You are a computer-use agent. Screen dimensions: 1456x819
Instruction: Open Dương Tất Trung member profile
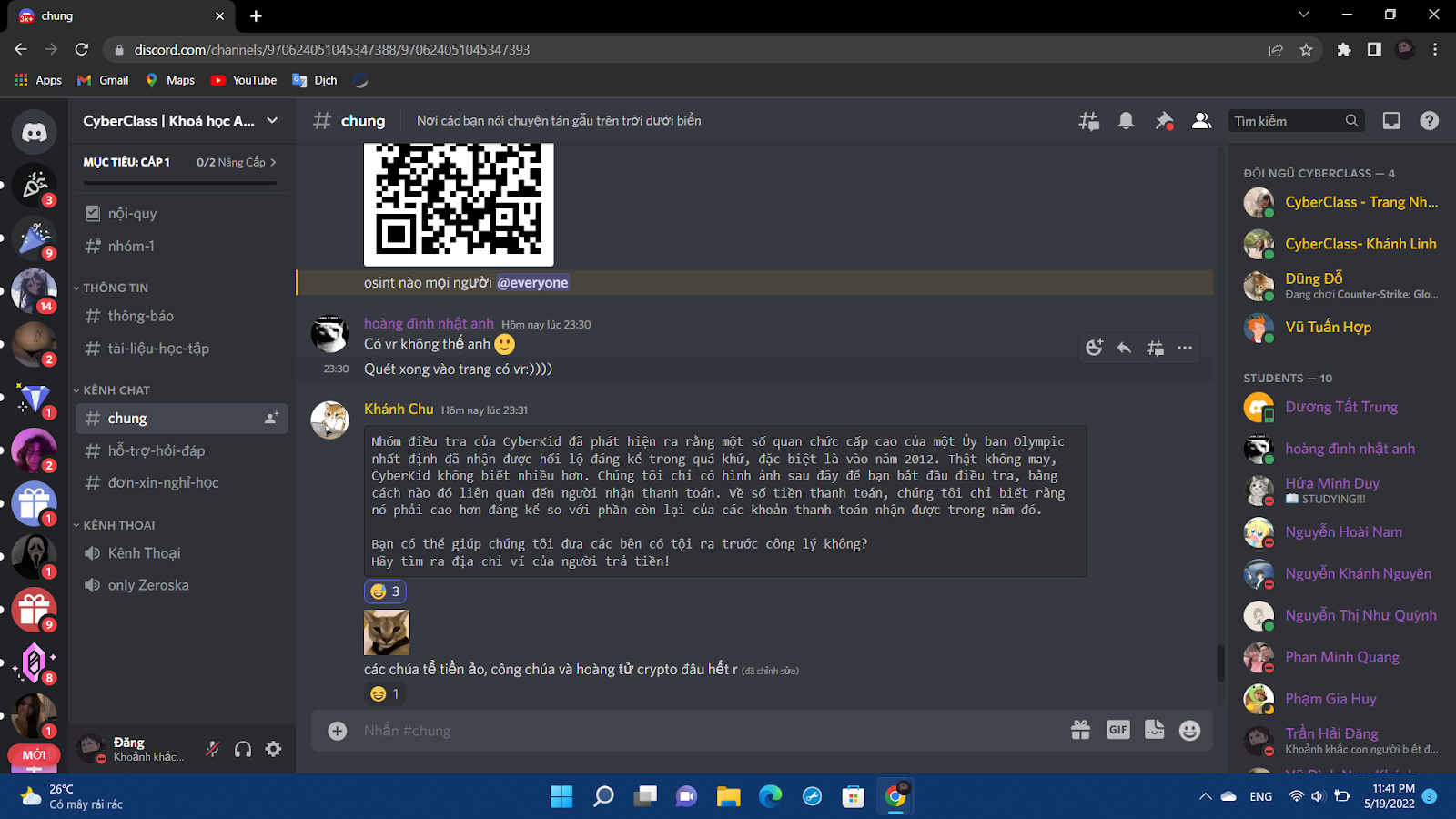1341,408
